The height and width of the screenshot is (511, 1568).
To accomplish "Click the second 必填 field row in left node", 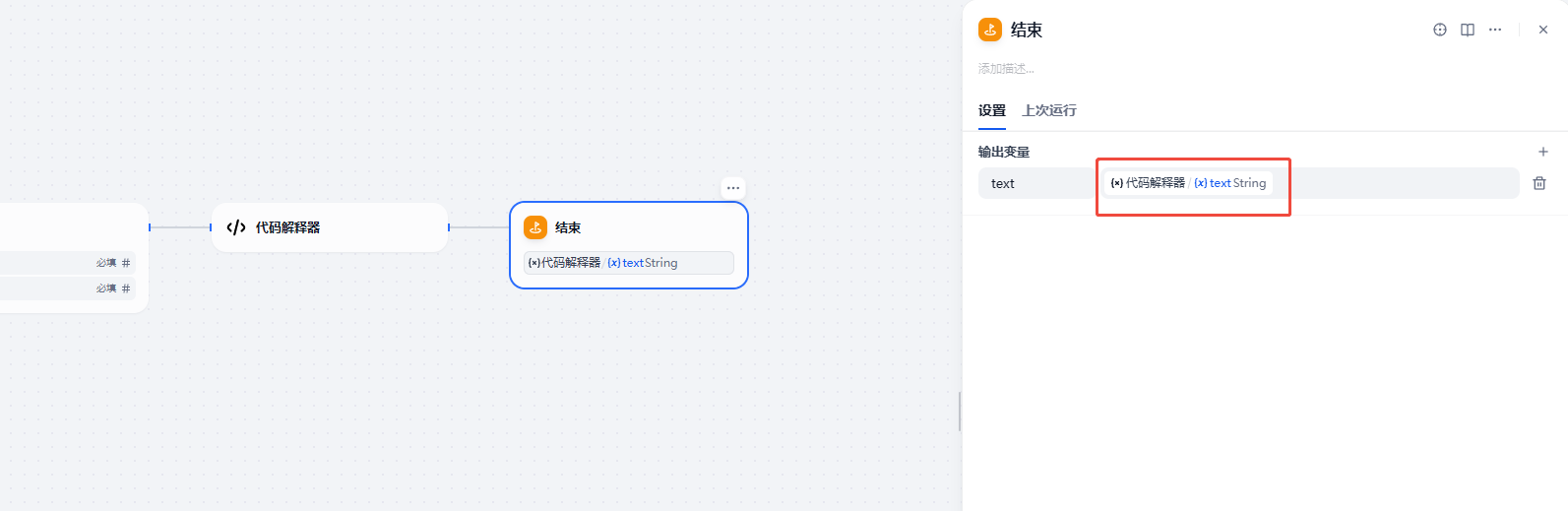I will click(66, 288).
